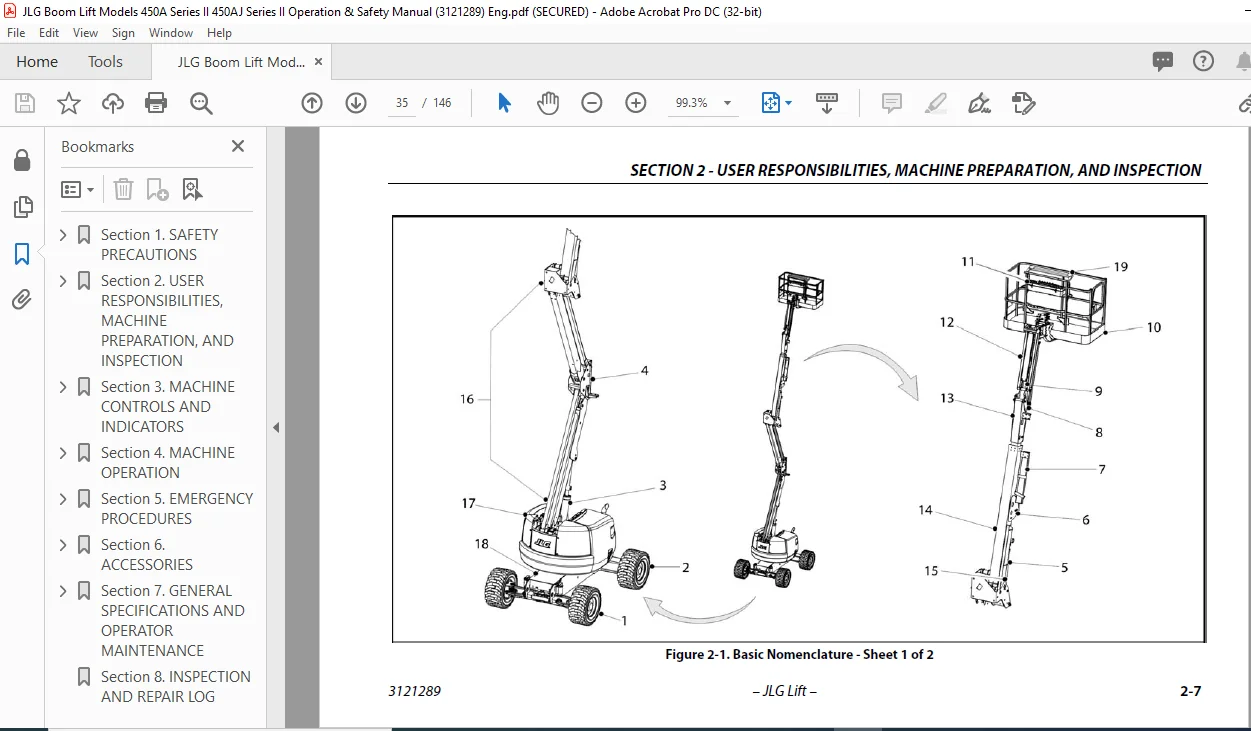Switch to the Home tab
Screen dimensions: 1251x731
37,62
